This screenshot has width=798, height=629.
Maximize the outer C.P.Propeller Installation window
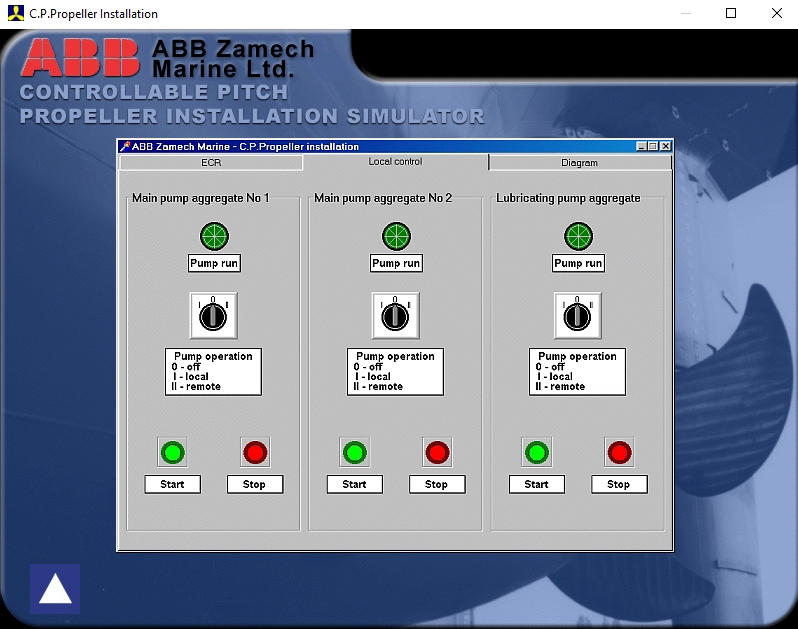tap(731, 13)
